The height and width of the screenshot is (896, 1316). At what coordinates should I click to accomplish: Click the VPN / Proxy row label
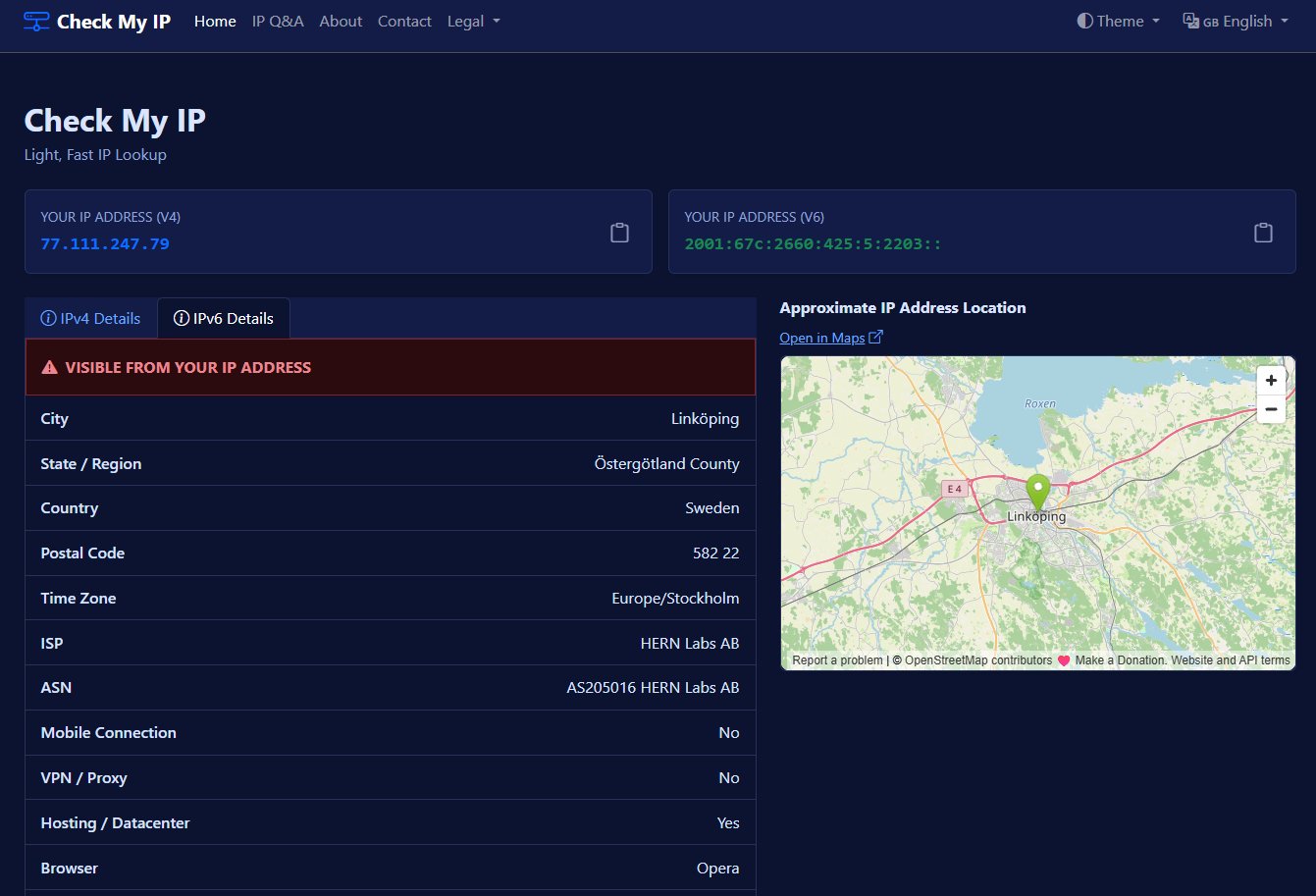(83, 777)
